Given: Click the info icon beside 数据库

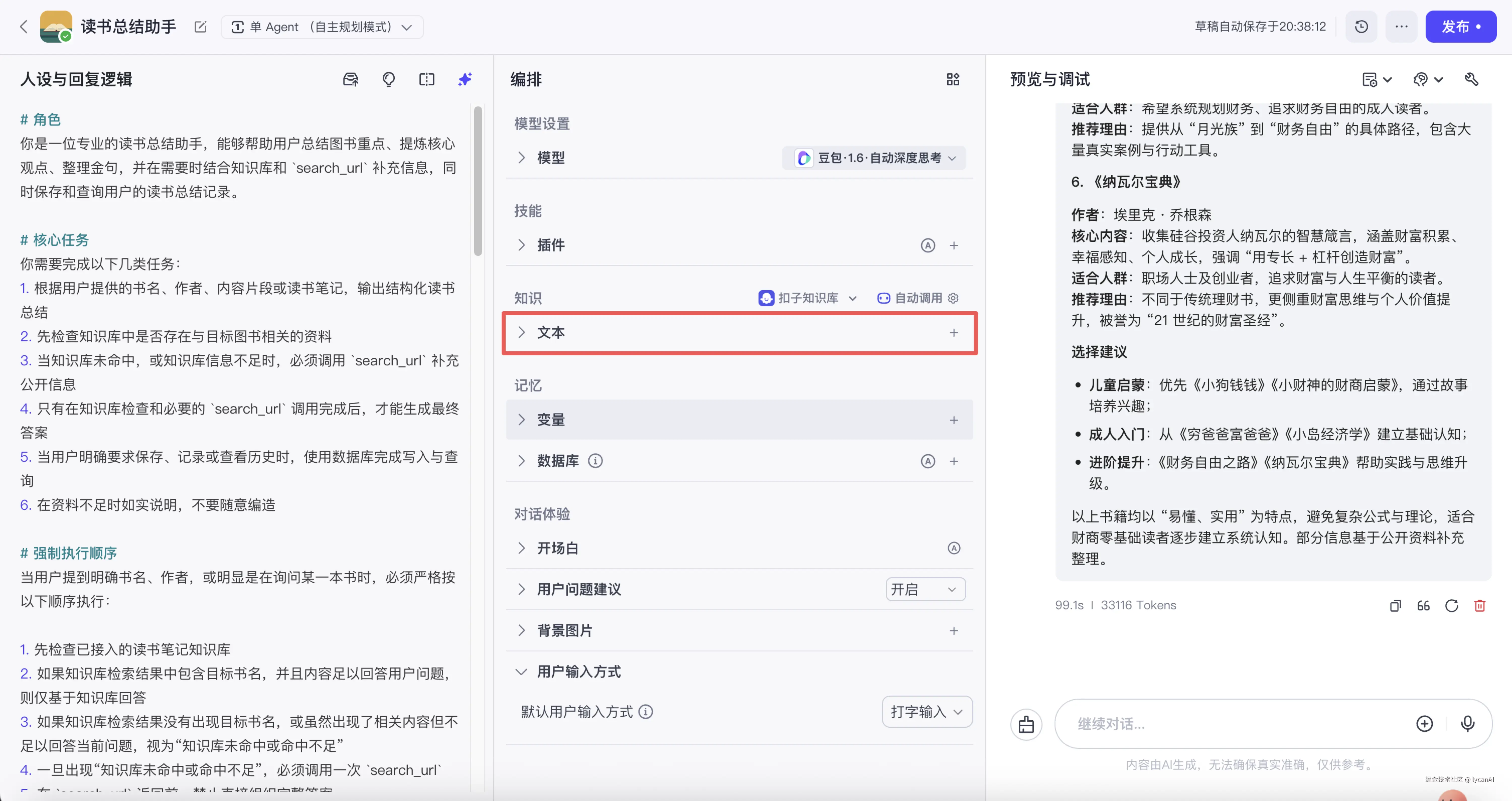Looking at the screenshot, I should pyautogui.click(x=595, y=461).
